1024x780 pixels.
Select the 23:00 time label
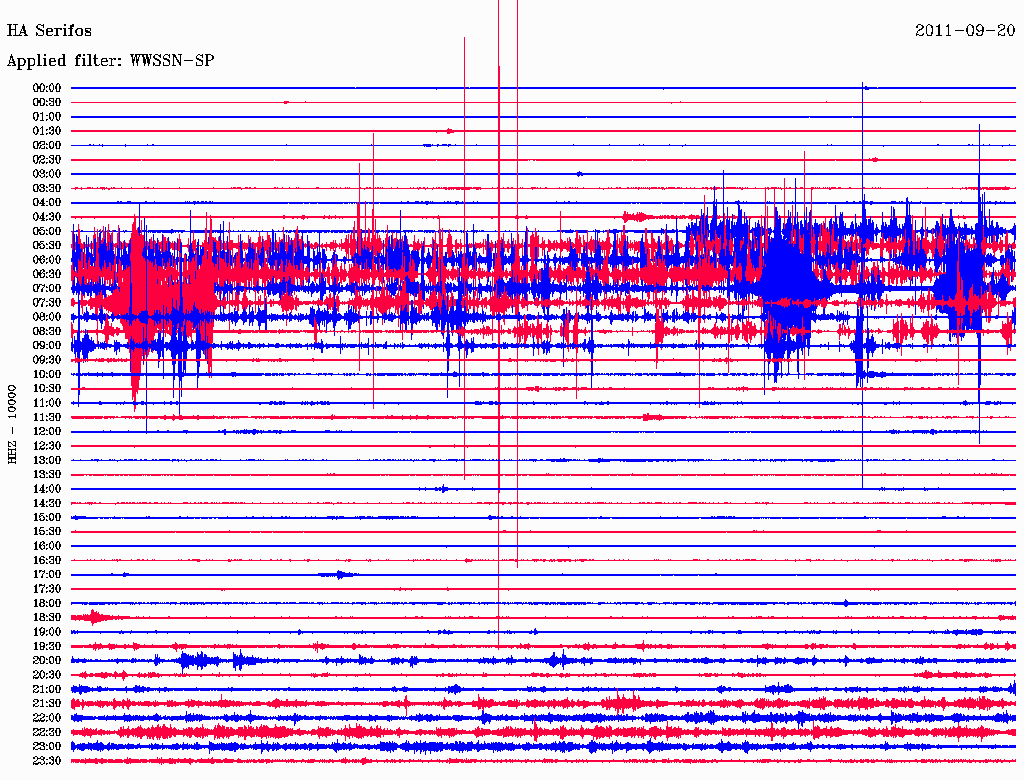coord(47,747)
